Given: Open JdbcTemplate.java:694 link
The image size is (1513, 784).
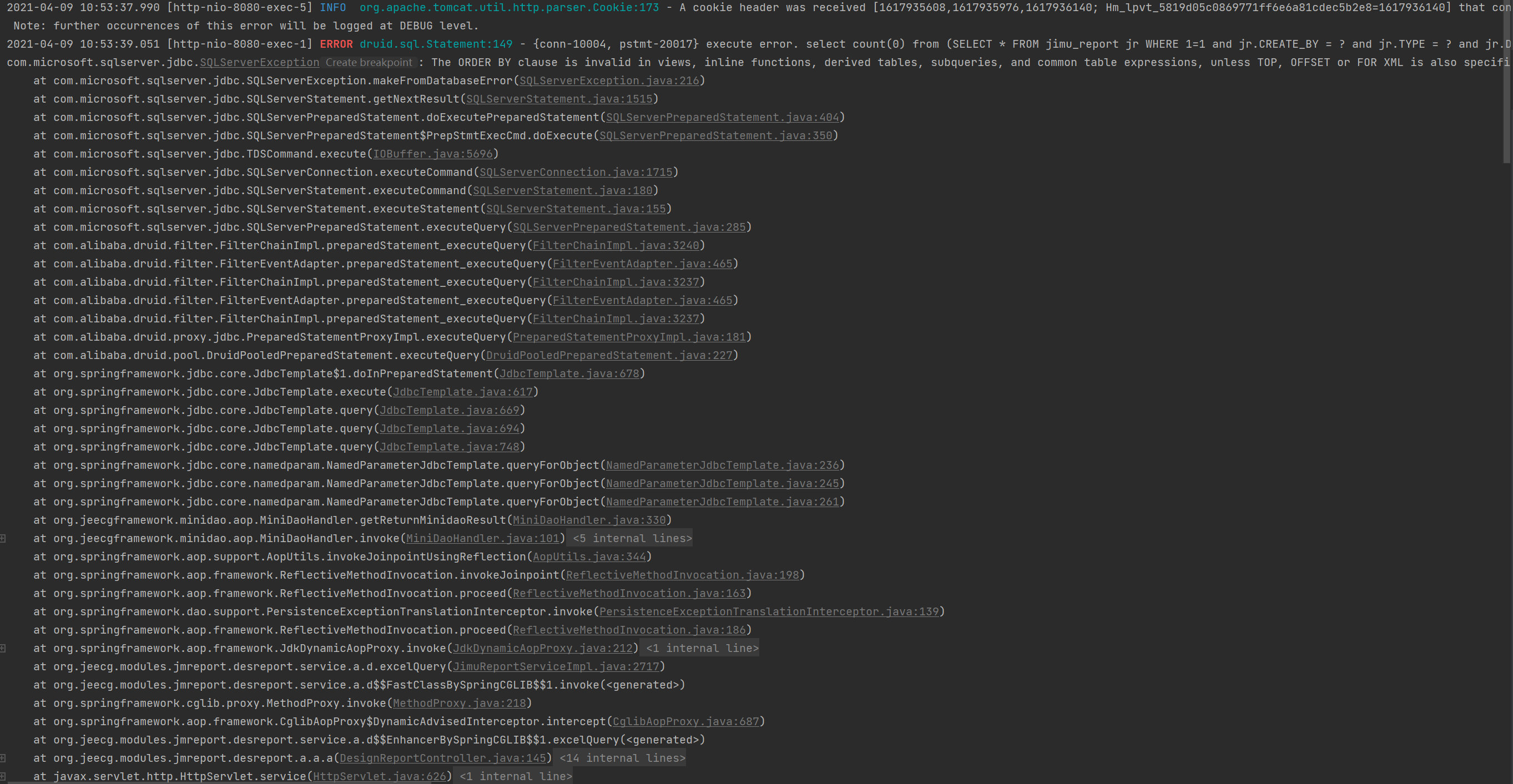Looking at the screenshot, I should pyautogui.click(x=450, y=428).
